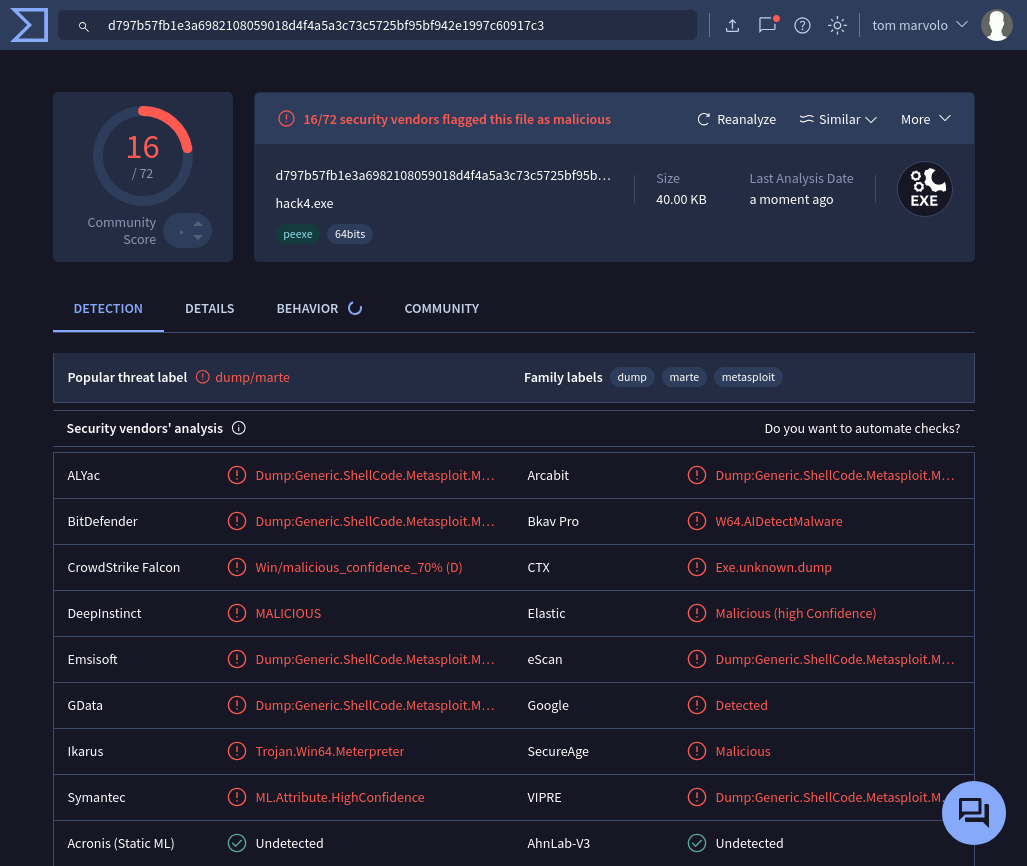Image resolution: width=1027 pixels, height=866 pixels.
Task: Open the chat bubble floating button
Action: 973,812
